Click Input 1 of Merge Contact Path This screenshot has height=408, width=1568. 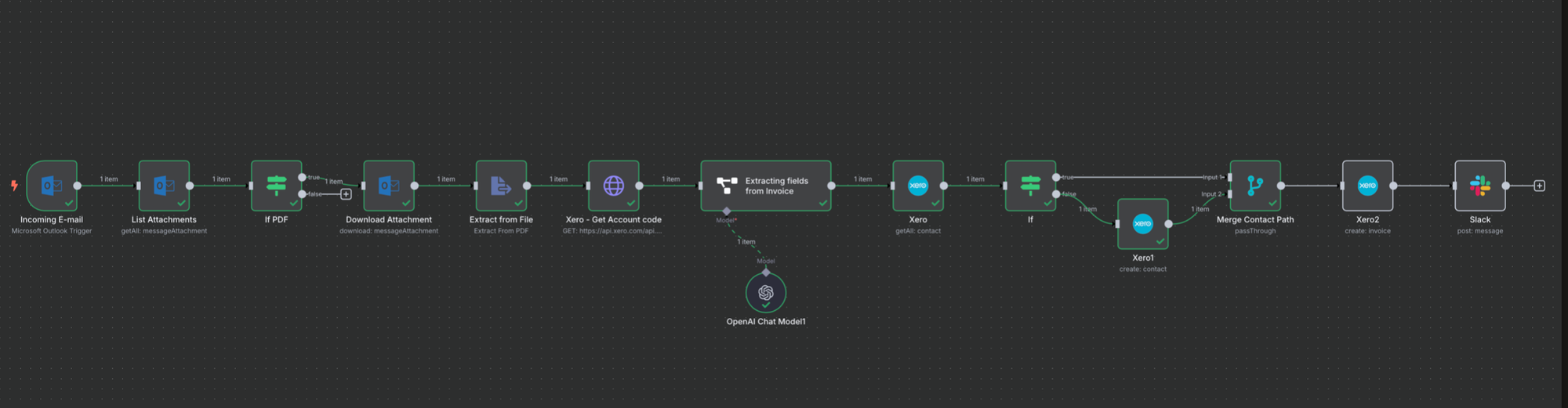click(1229, 177)
